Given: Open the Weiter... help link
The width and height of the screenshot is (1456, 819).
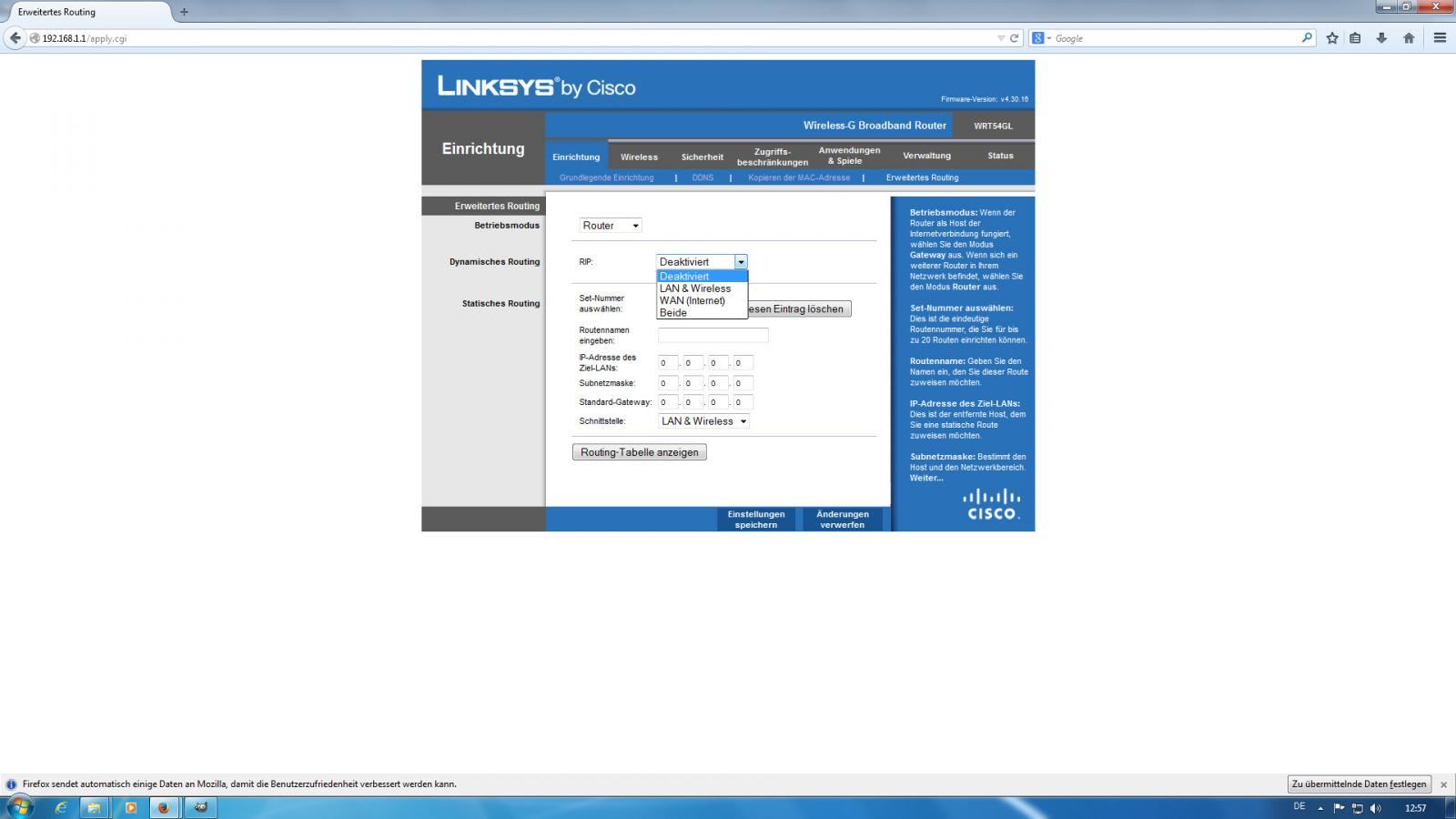Looking at the screenshot, I should 926,478.
